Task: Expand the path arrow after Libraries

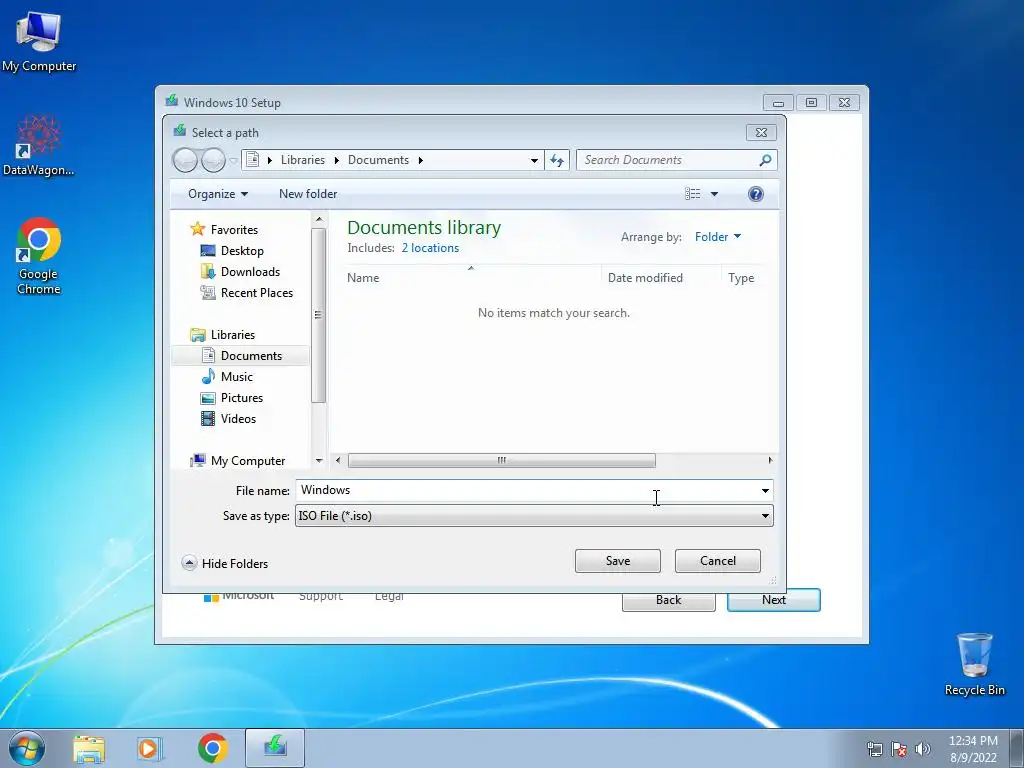Action: click(337, 161)
